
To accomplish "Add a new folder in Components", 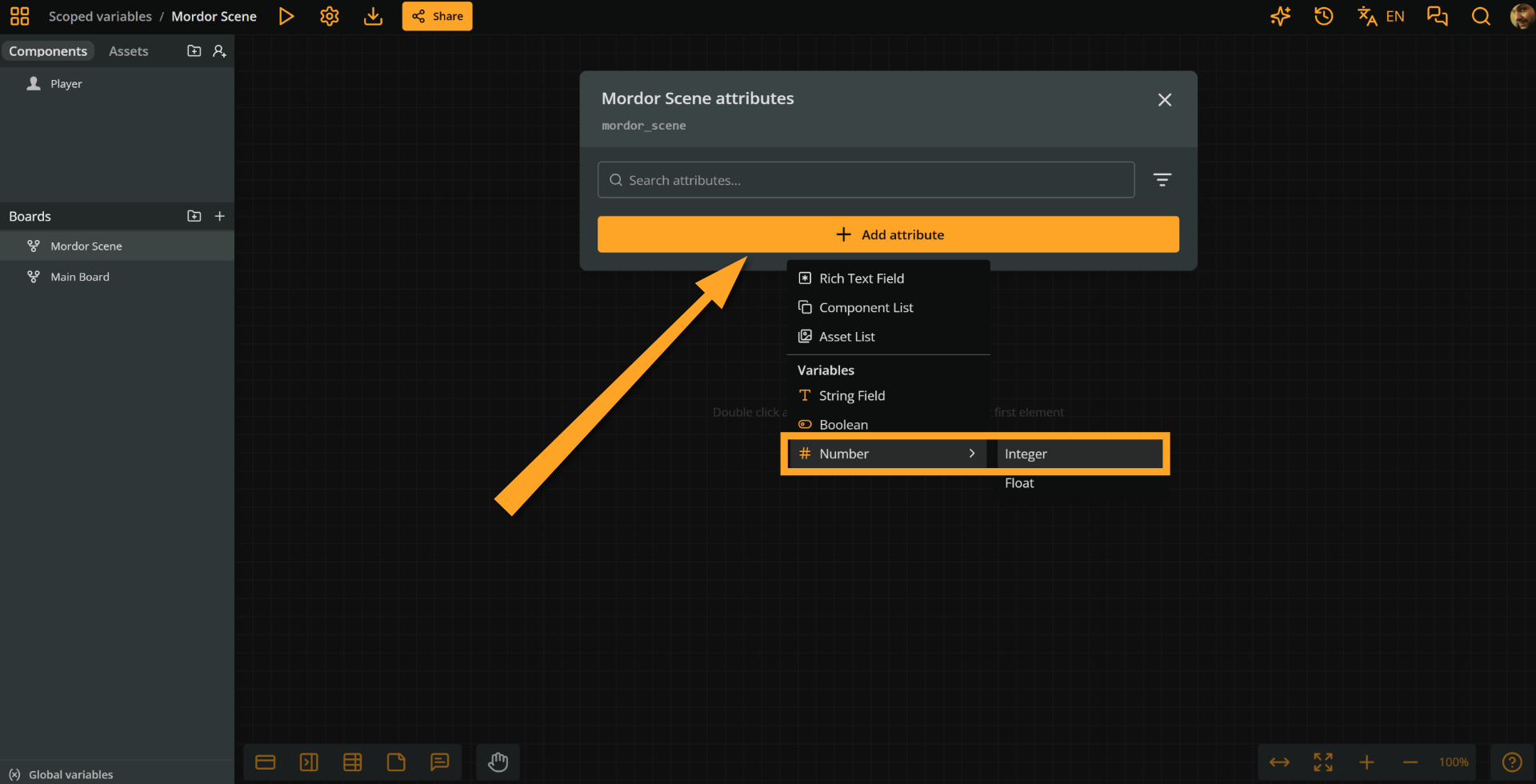I will (194, 51).
